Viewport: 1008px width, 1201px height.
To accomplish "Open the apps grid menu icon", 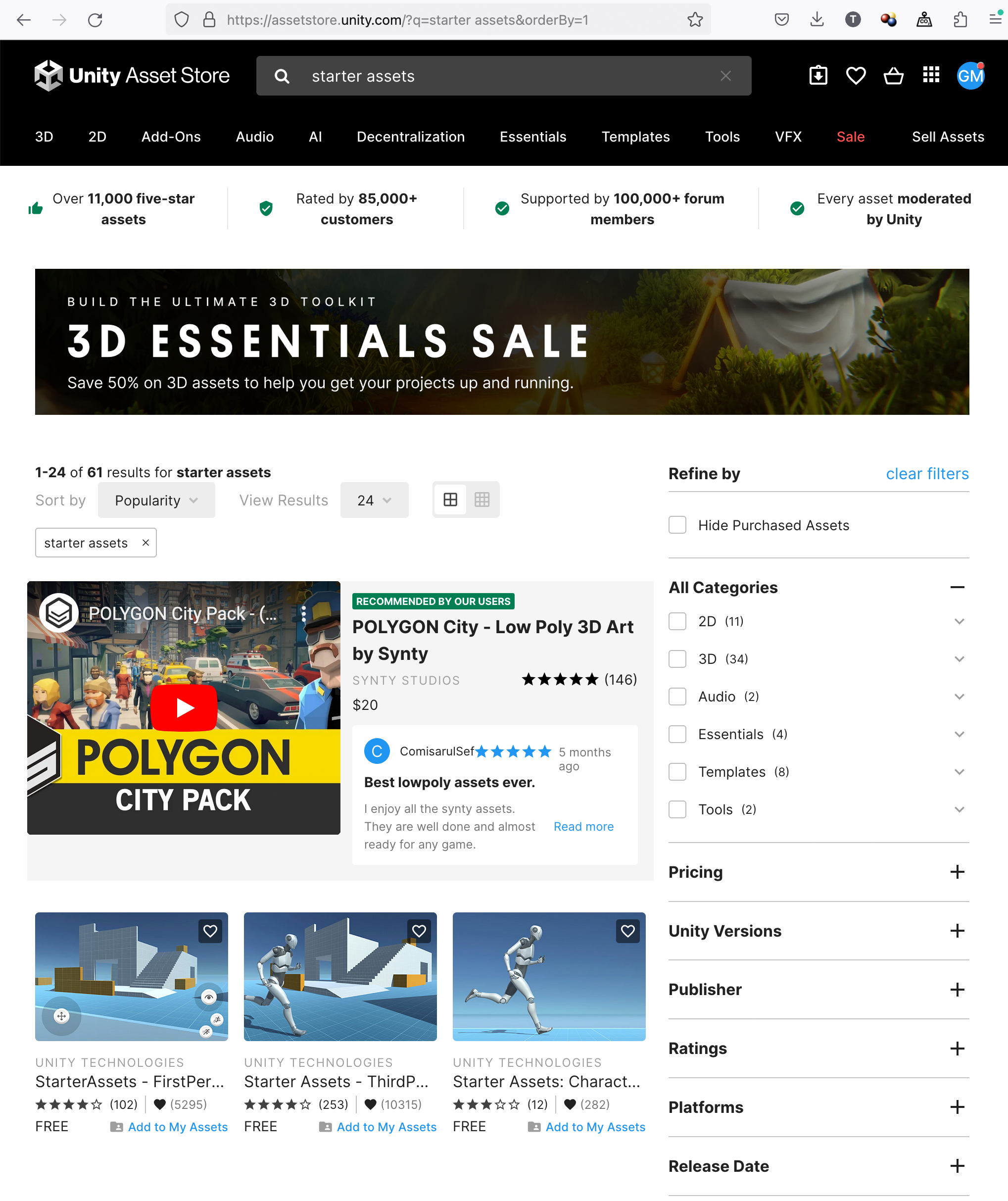I will (931, 75).
